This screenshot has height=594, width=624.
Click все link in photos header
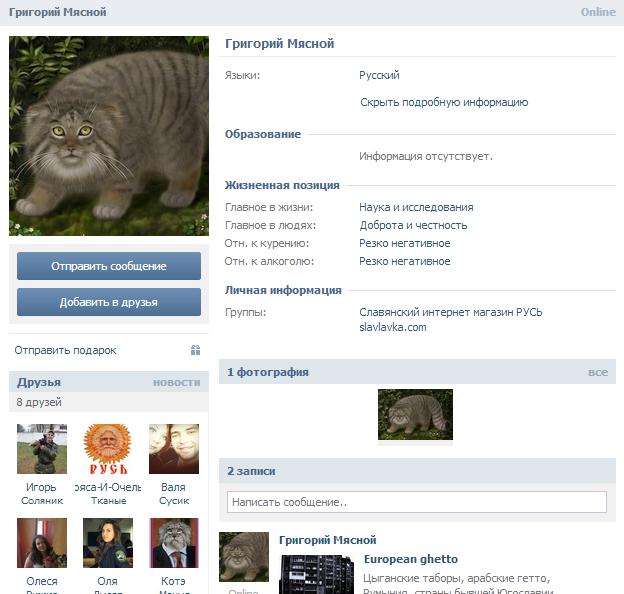[x=598, y=372]
